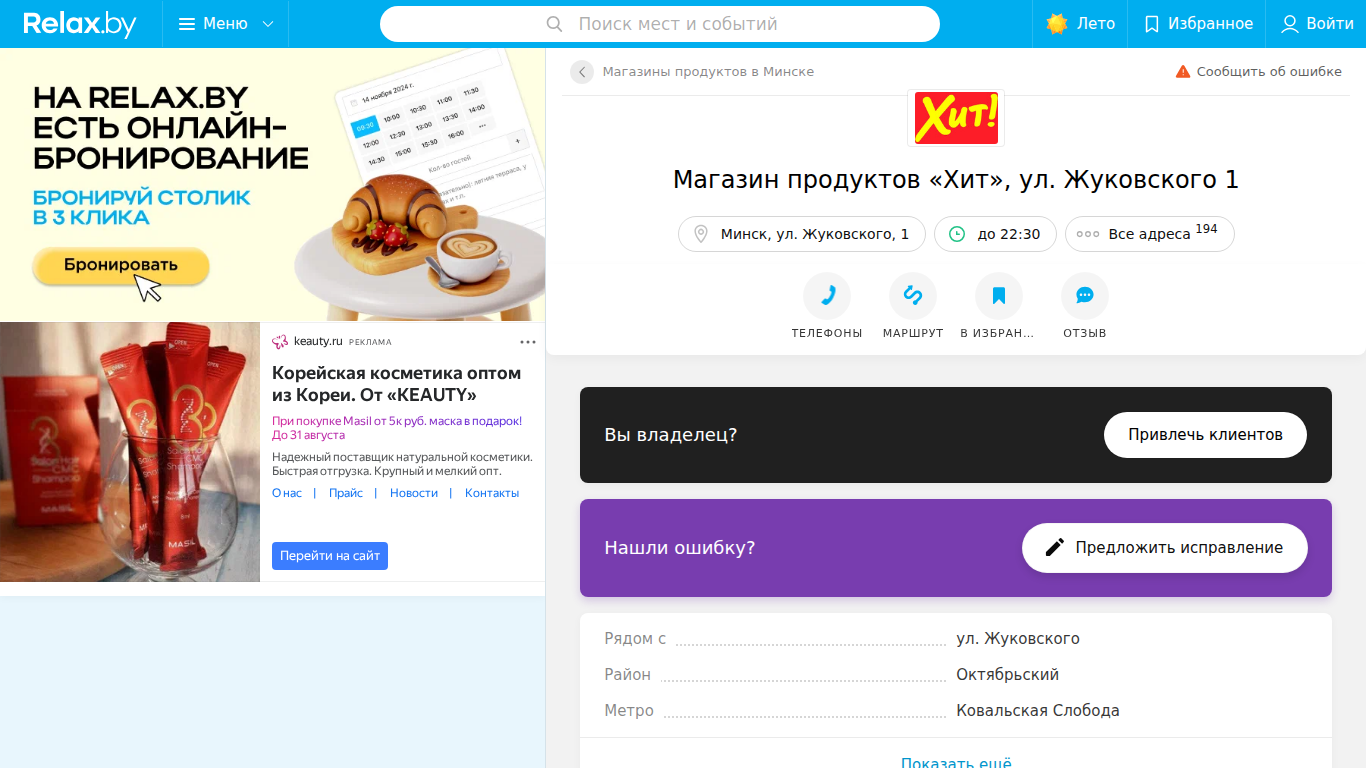Click the keauty.ru advertiser logo icon
The height and width of the screenshot is (768, 1366).
(280, 342)
